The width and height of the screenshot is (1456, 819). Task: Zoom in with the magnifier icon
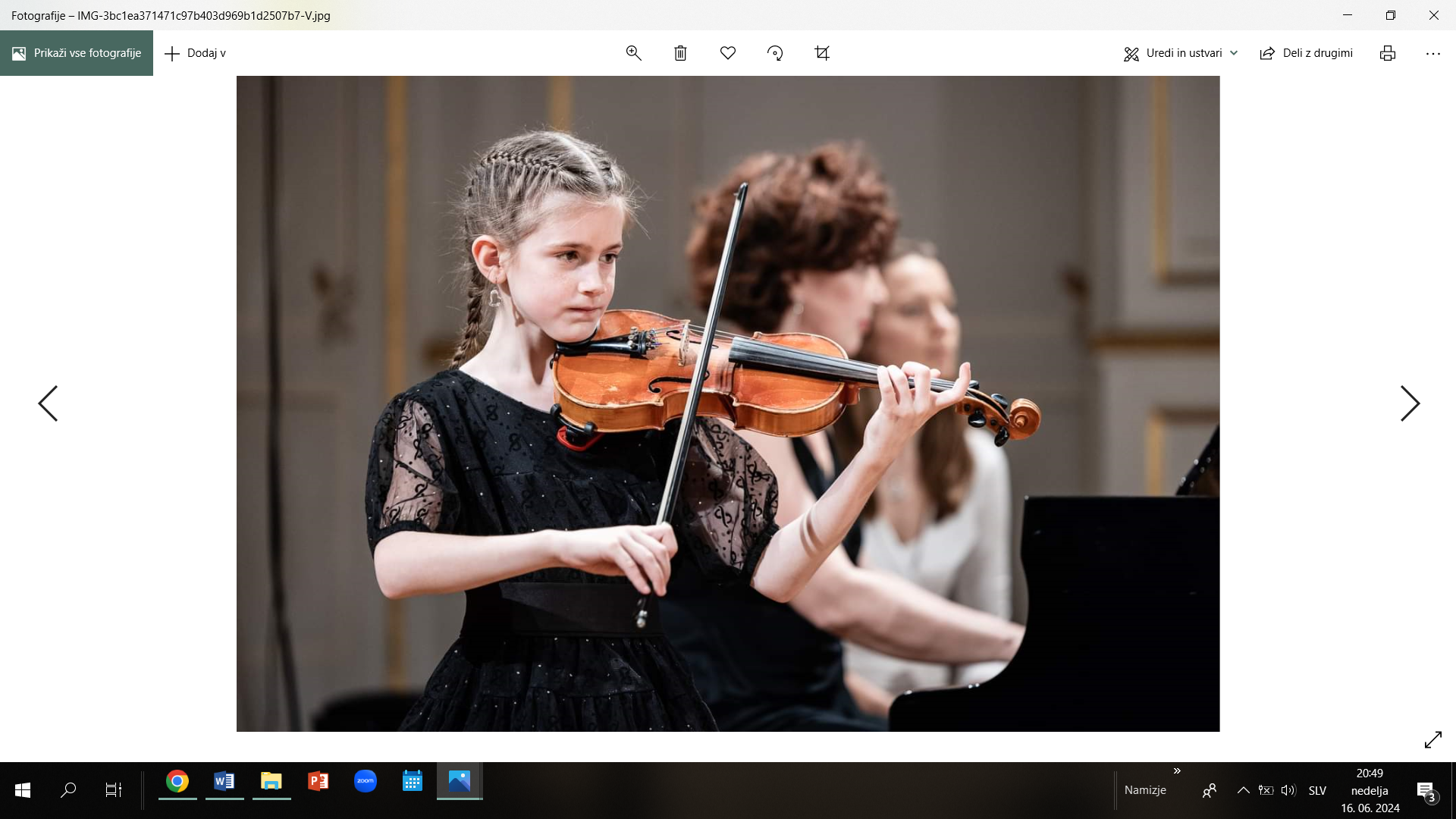point(634,53)
